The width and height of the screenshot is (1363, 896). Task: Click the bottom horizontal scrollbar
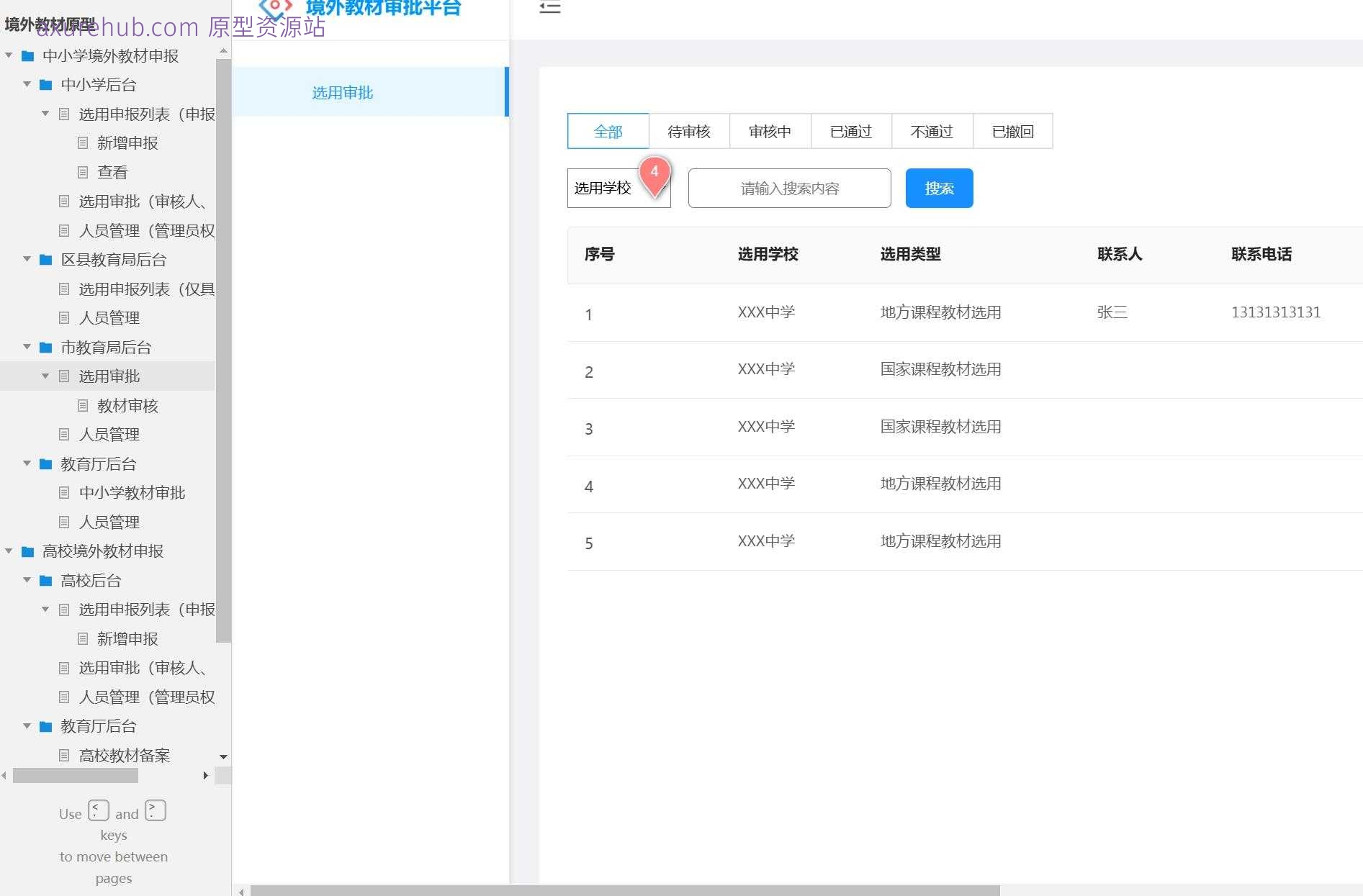click(x=625, y=890)
